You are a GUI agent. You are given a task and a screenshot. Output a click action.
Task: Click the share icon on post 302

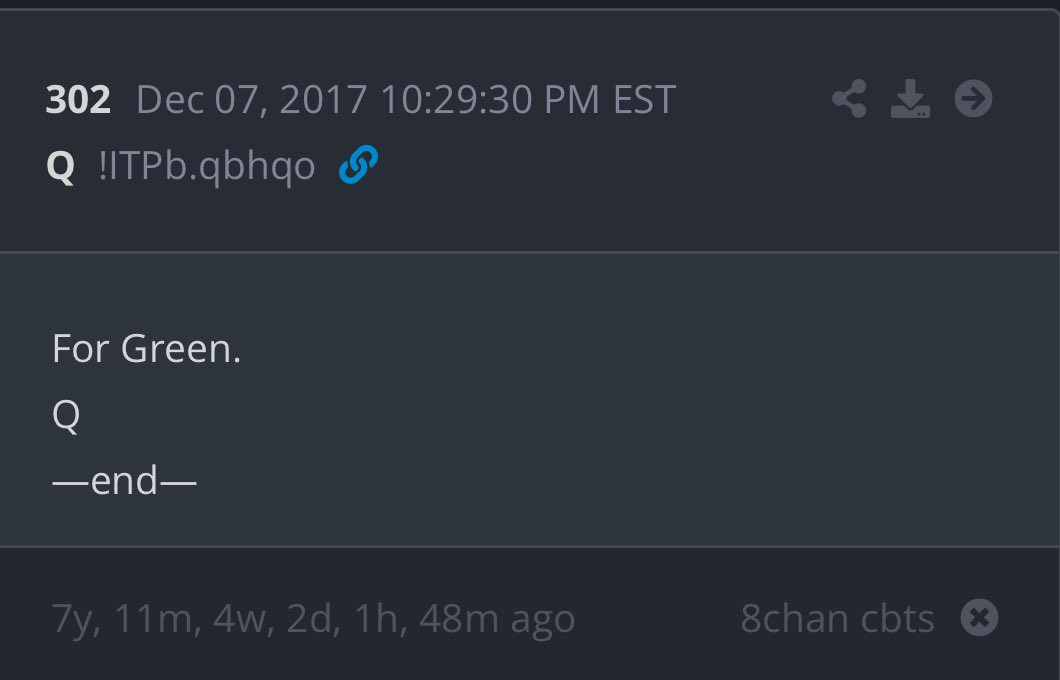point(849,99)
